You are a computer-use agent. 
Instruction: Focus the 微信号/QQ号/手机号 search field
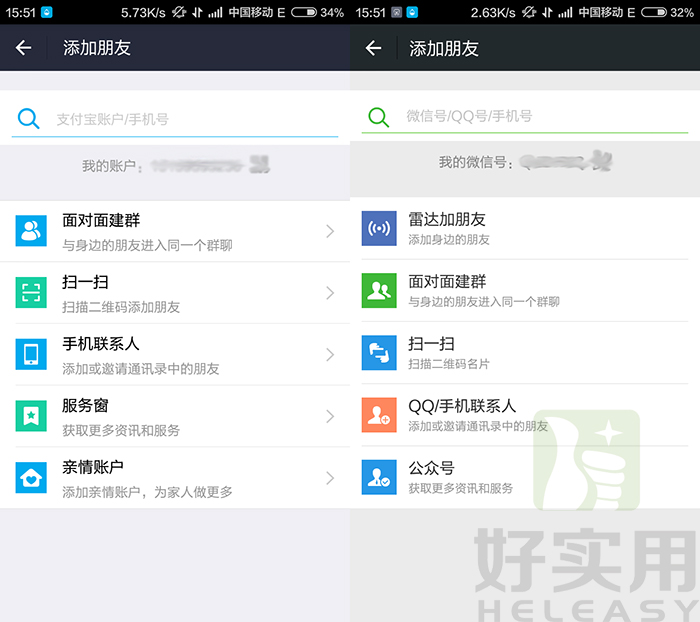525,116
